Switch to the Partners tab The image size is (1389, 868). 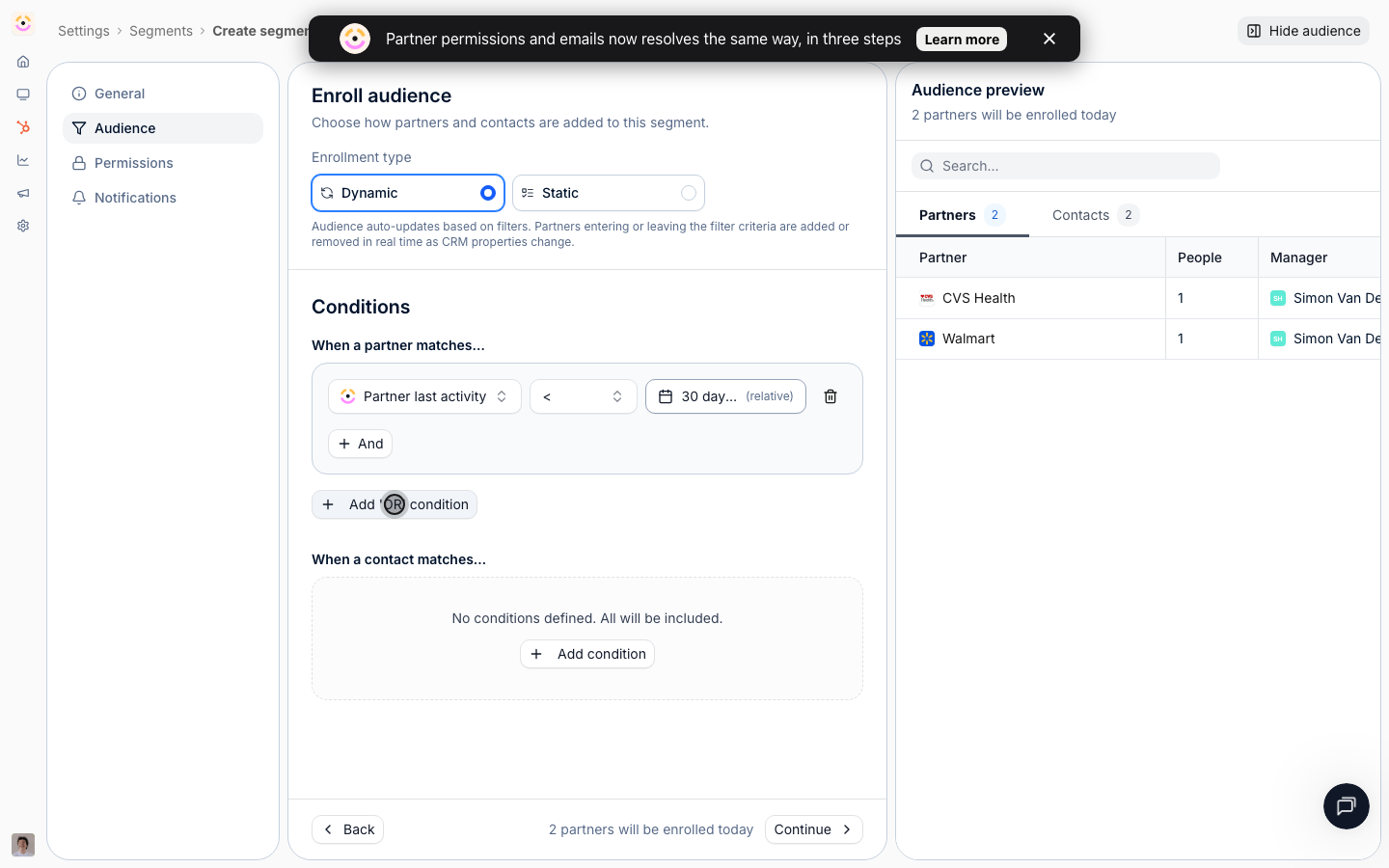click(x=962, y=215)
